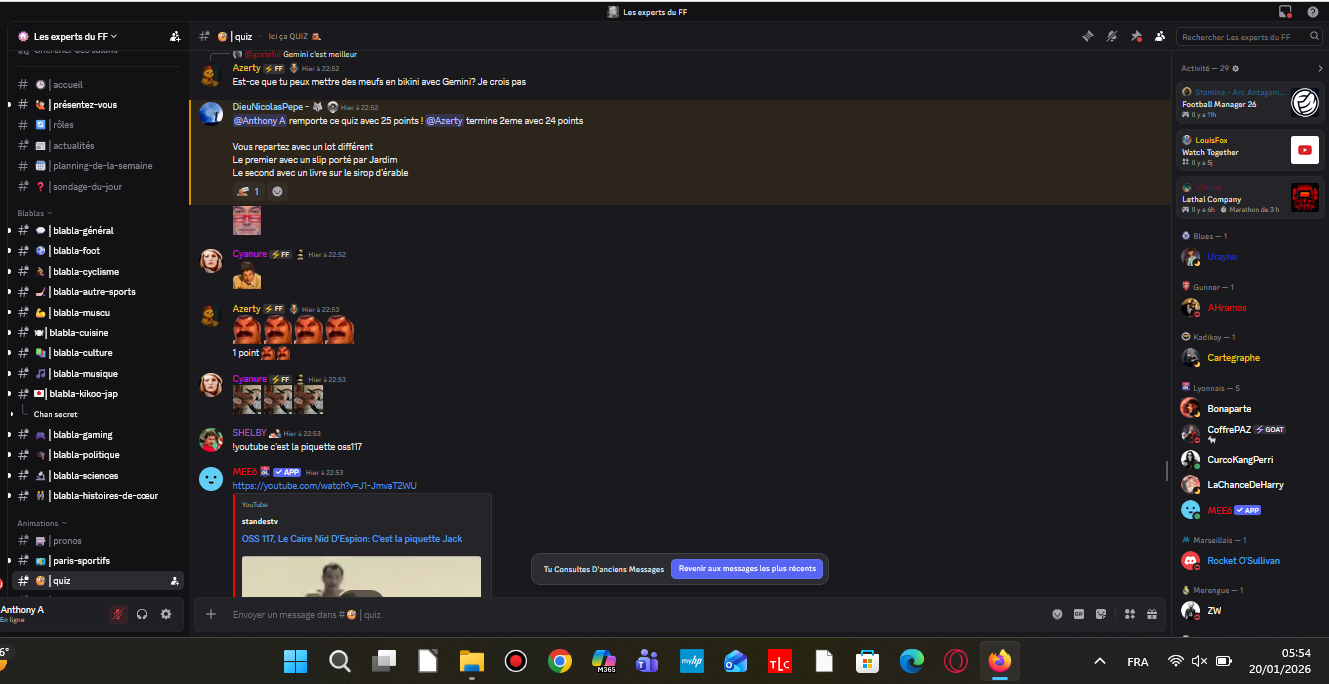Viewport: 1329px width, 684px height.
Task: Open user settings gear beside Anthony A
Action: click(x=166, y=614)
